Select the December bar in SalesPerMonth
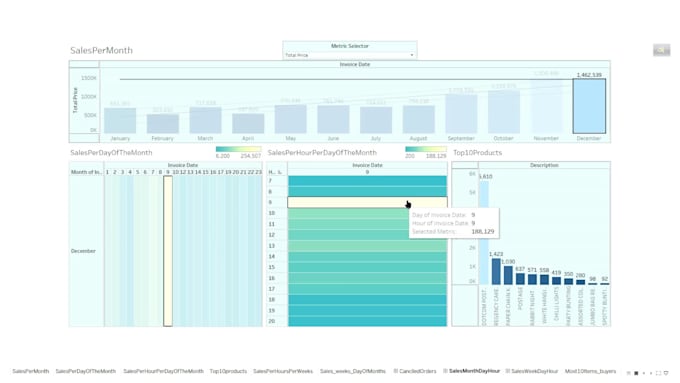 (x=589, y=106)
